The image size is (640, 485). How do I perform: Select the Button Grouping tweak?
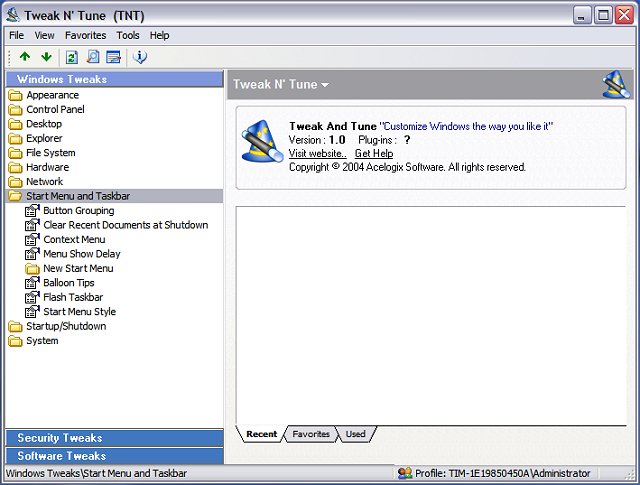pyautogui.click(x=78, y=211)
